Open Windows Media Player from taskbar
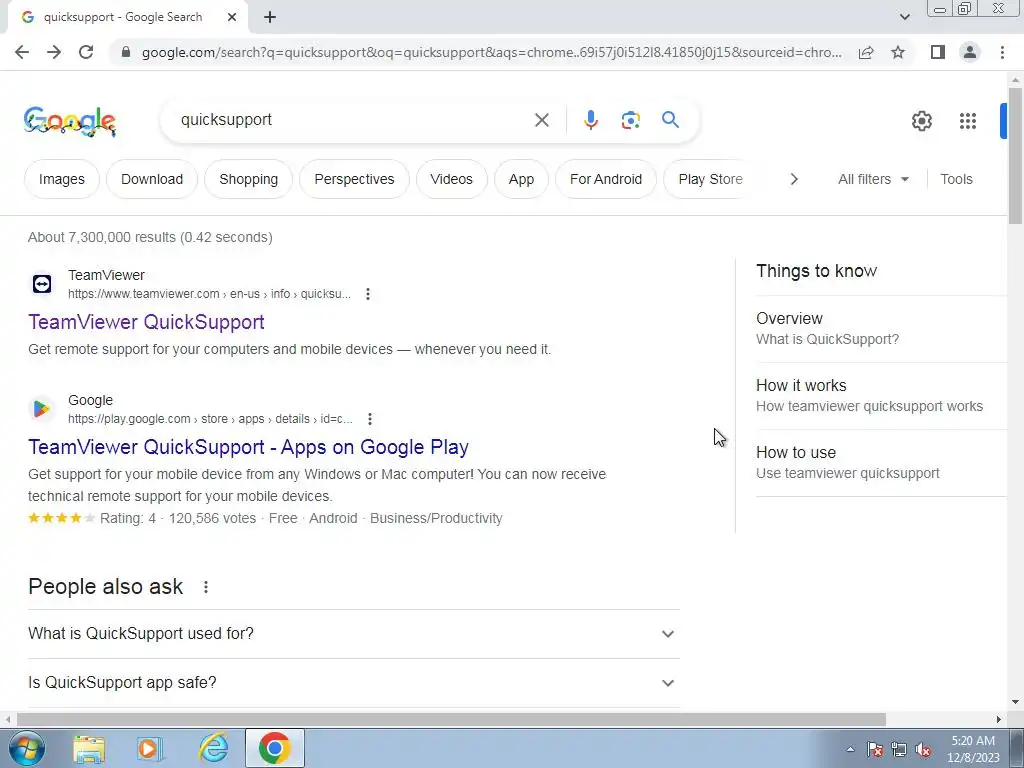The width and height of the screenshot is (1024, 768). coord(149,749)
